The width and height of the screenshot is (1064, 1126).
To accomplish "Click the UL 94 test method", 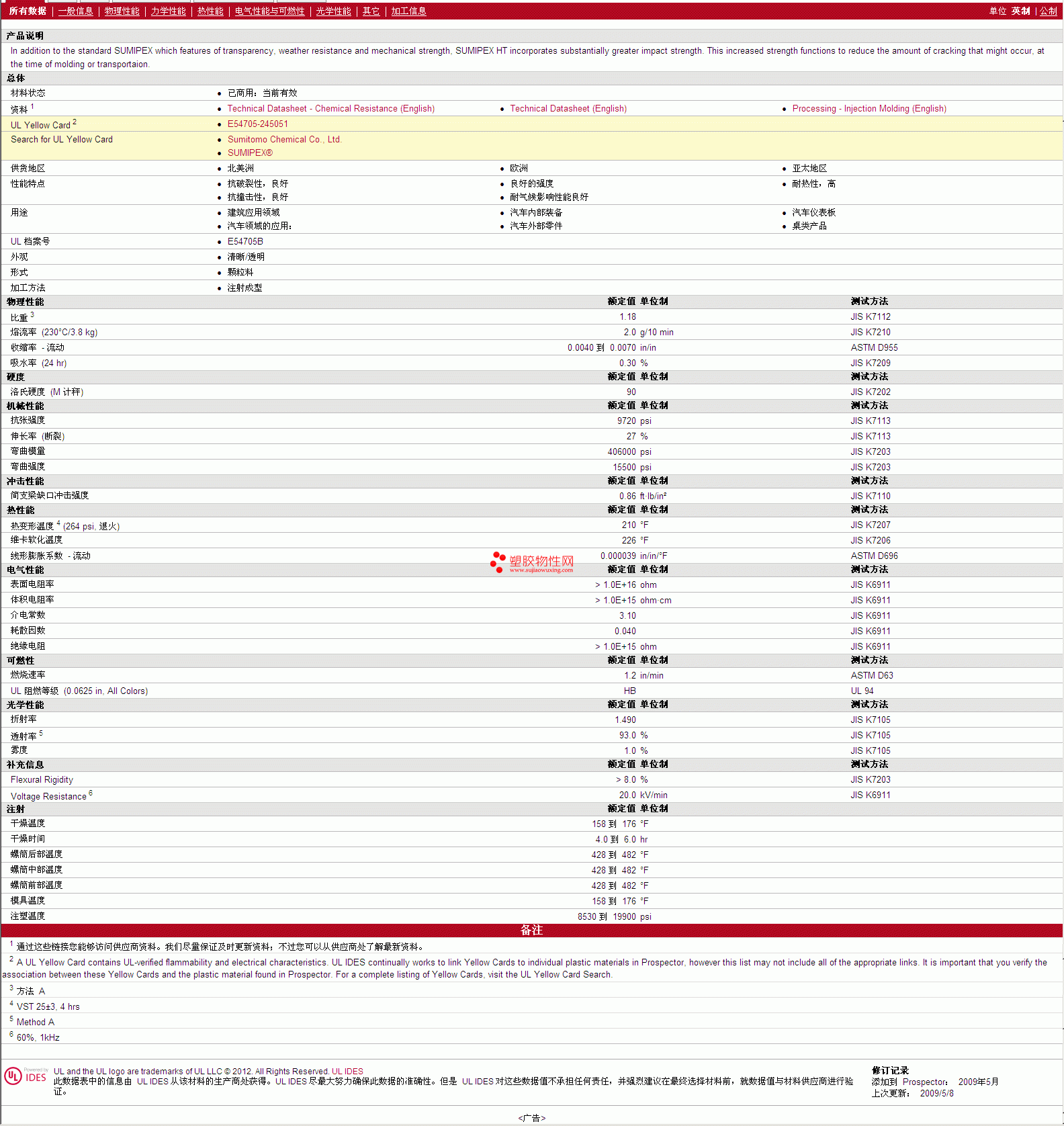I will point(862,691).
